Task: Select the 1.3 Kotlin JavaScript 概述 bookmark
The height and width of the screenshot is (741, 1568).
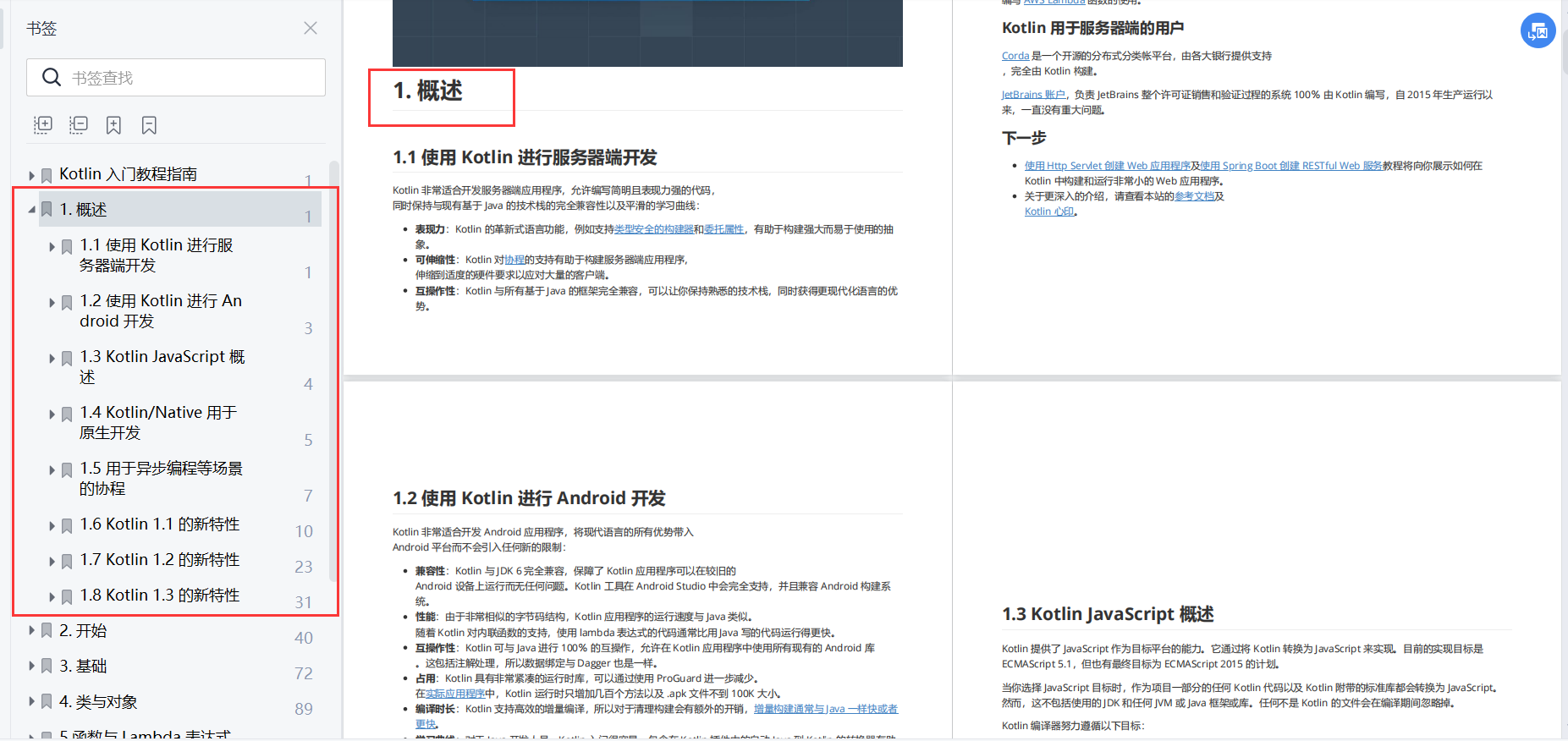Action: [162, 366]
